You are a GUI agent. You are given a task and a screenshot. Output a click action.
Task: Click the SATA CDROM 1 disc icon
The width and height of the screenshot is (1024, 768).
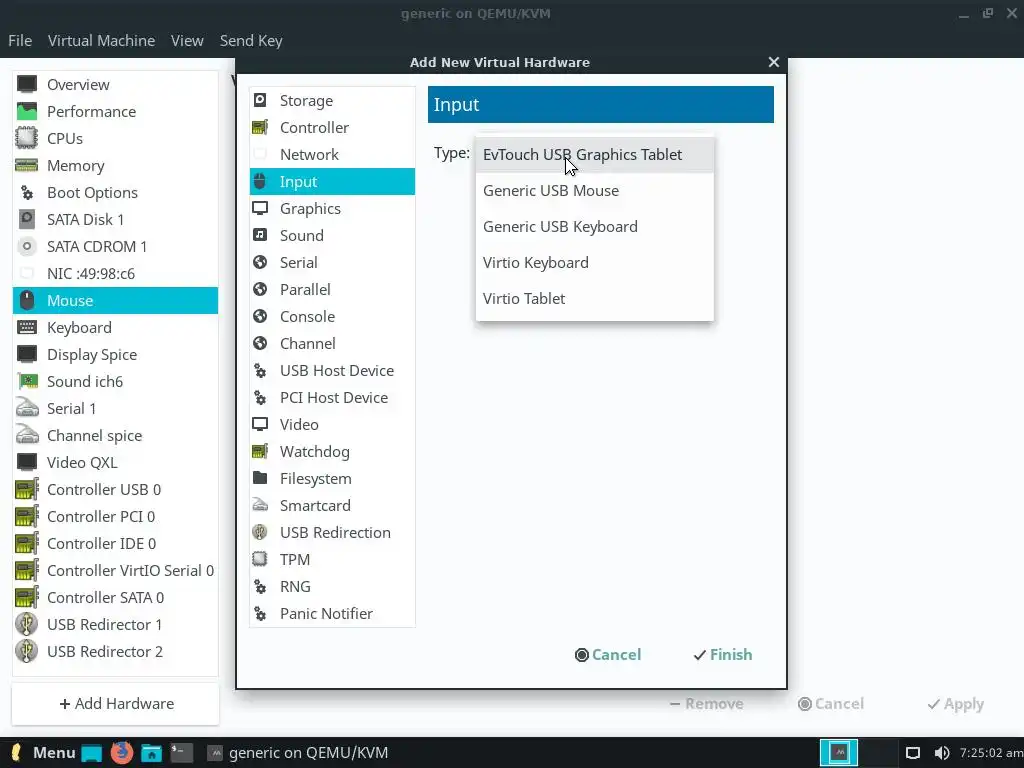pos(27,246)
